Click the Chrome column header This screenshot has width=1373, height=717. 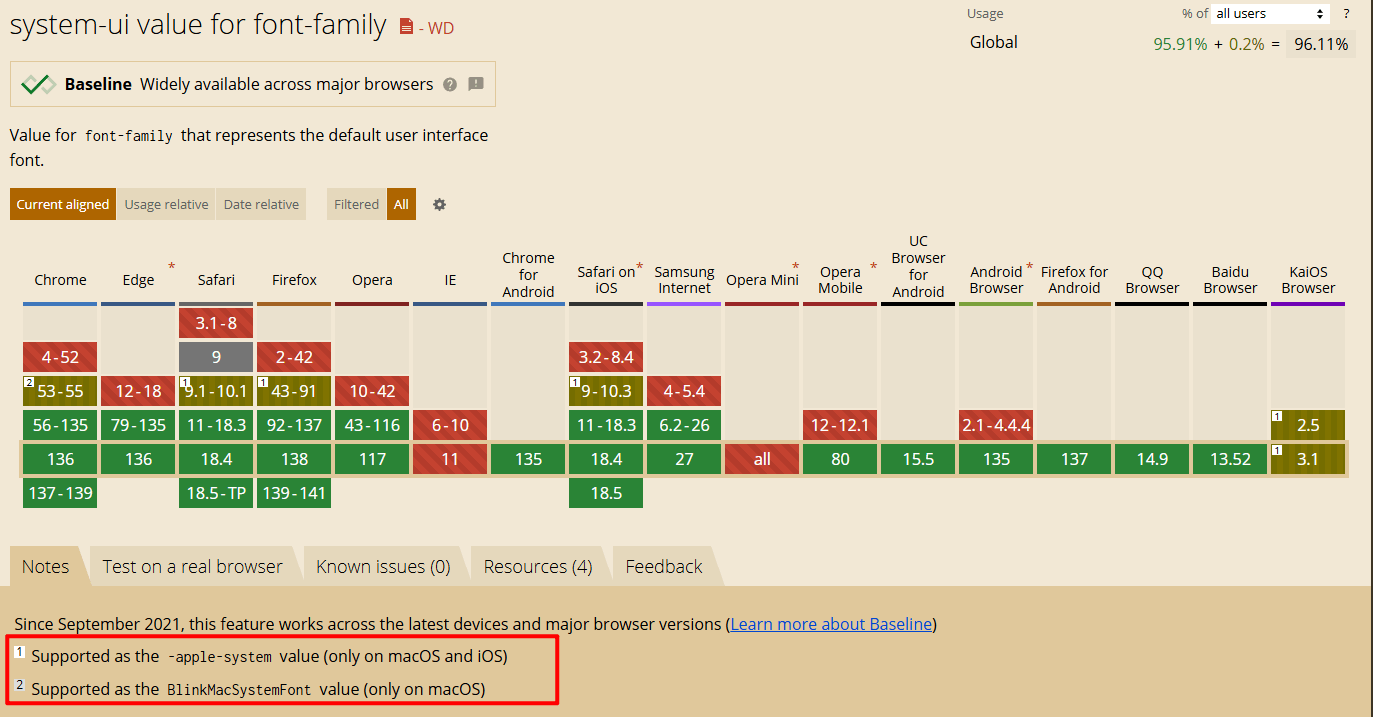pyautogui.click(x=60, y=280)
